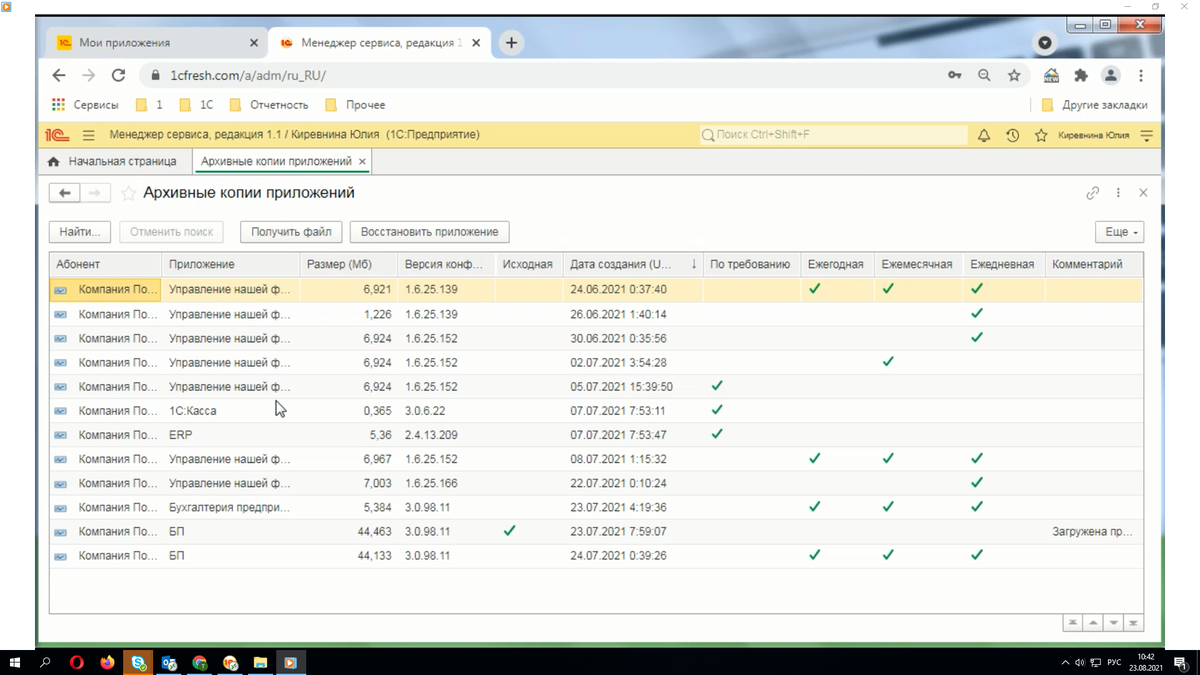The height and width of the screenshot is (675, 1200).
Task: Open Opera from the taskbar
Action: click(77, 662)
